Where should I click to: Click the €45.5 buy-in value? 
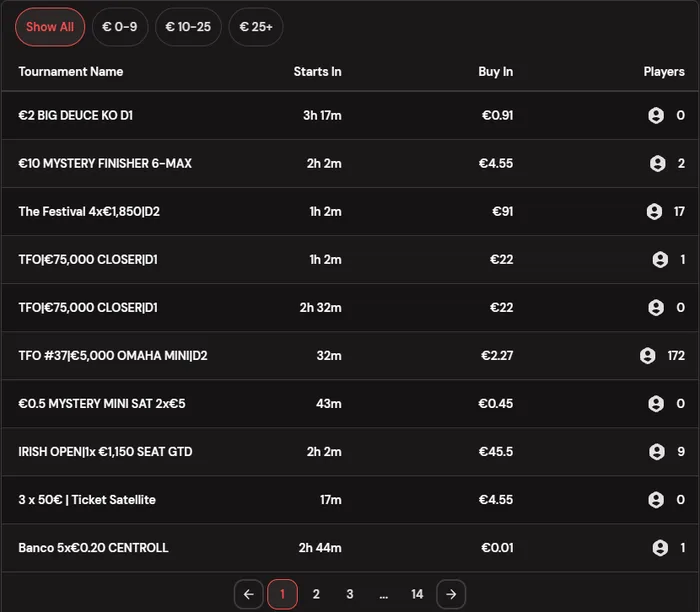pyautogui.click(x=496, y=452)
